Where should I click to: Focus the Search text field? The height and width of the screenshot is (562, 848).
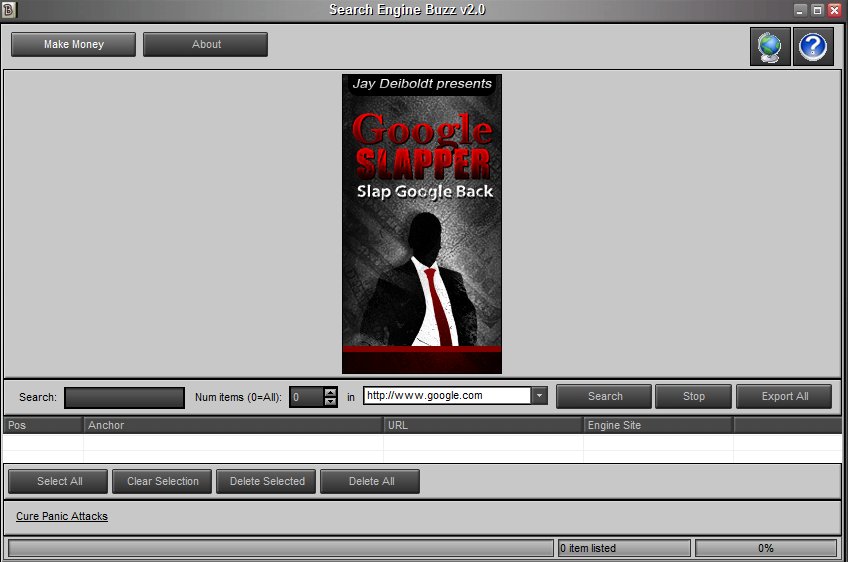coord(124,398)
